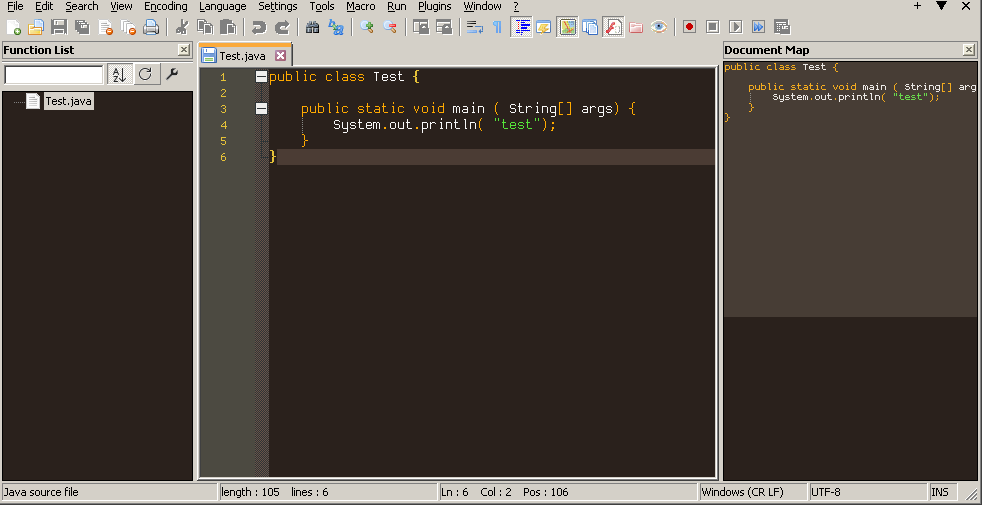The image size is (982, 505).
Task: Collapse the class Test fold on line 1
Action: click(262, 77)
